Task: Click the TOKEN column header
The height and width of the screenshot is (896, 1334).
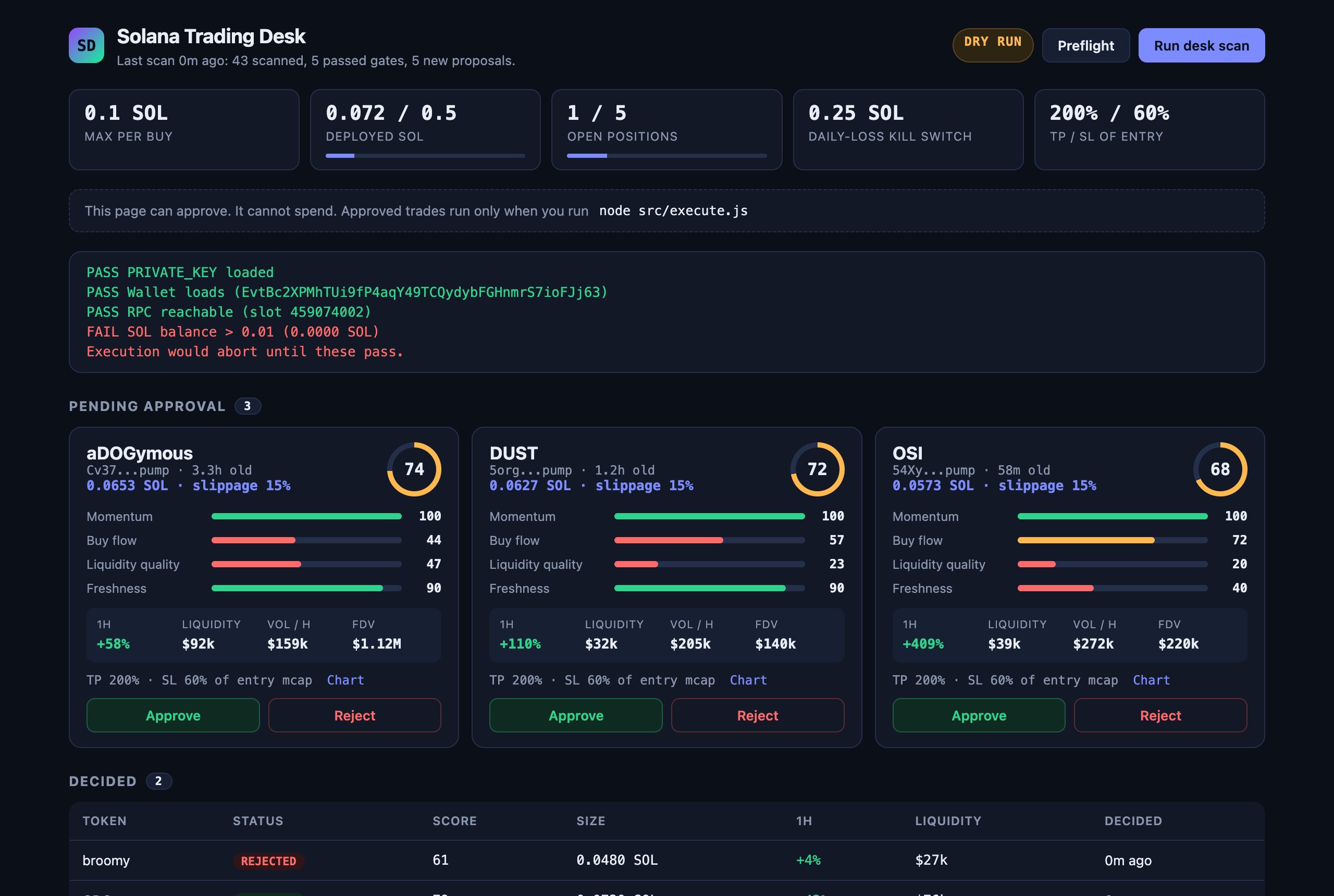Action: (105, 821)
